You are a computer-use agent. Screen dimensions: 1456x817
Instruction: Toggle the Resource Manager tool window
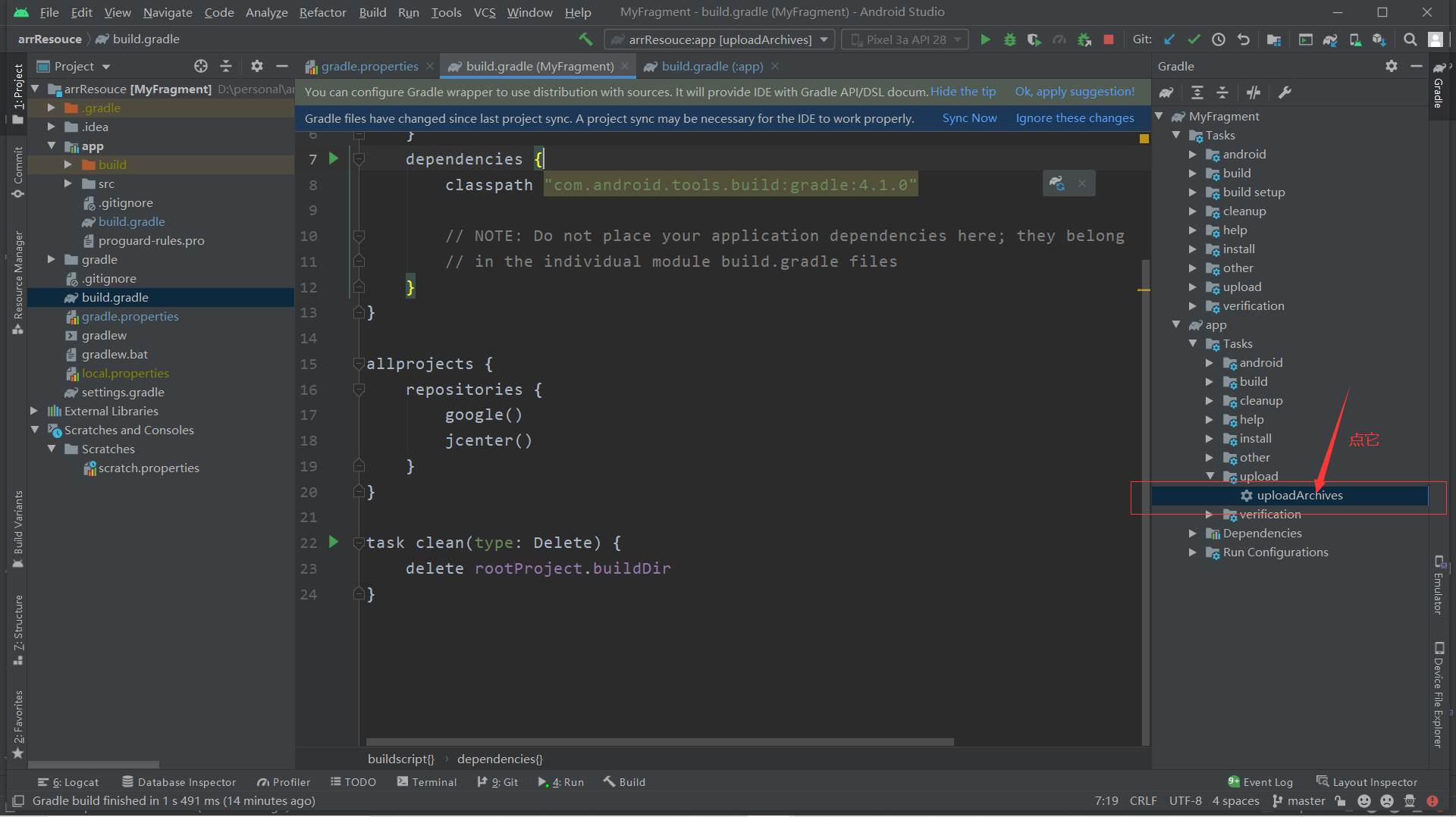[18, 283]
